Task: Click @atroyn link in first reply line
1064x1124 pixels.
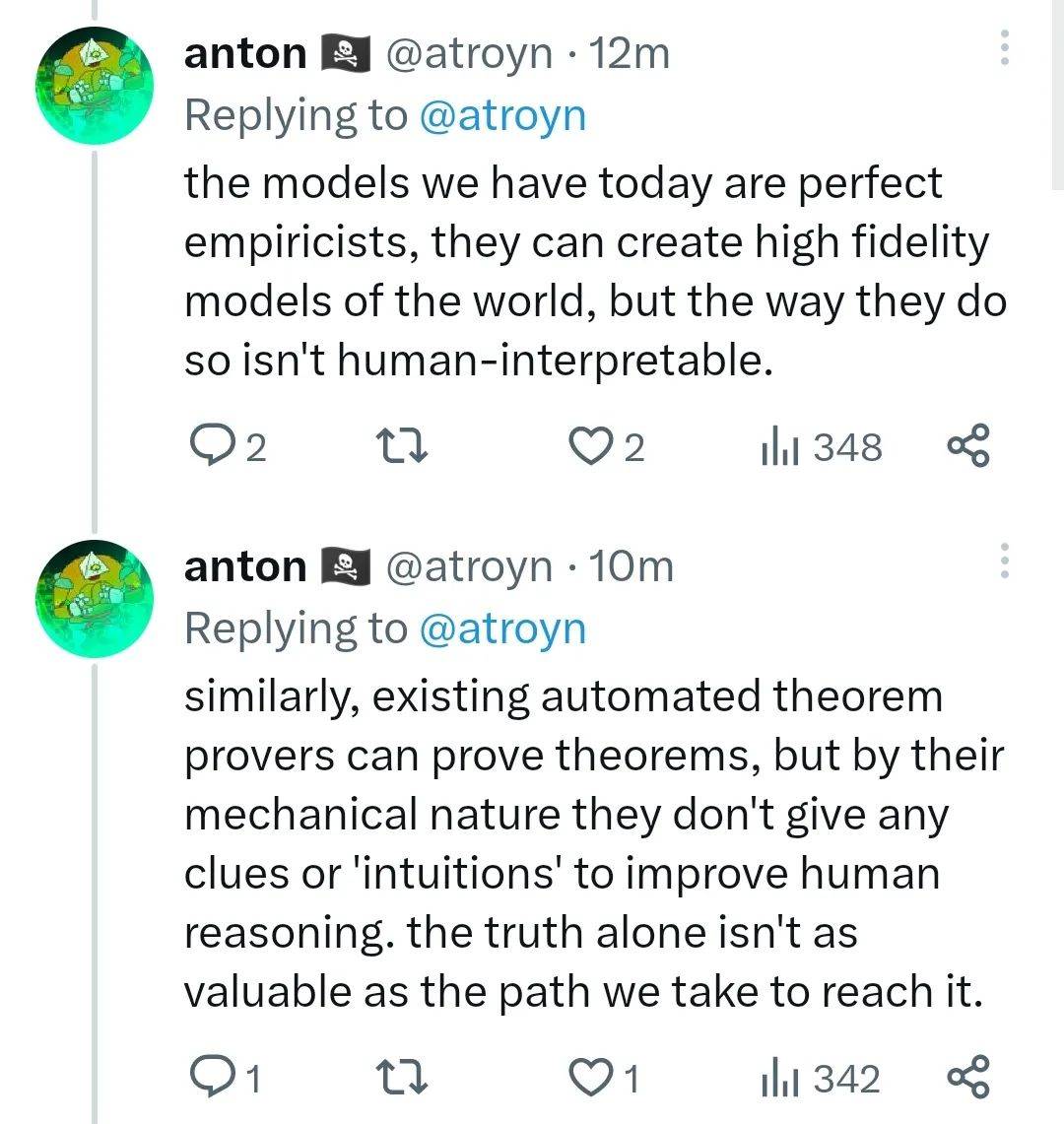Action: [502, 115]
